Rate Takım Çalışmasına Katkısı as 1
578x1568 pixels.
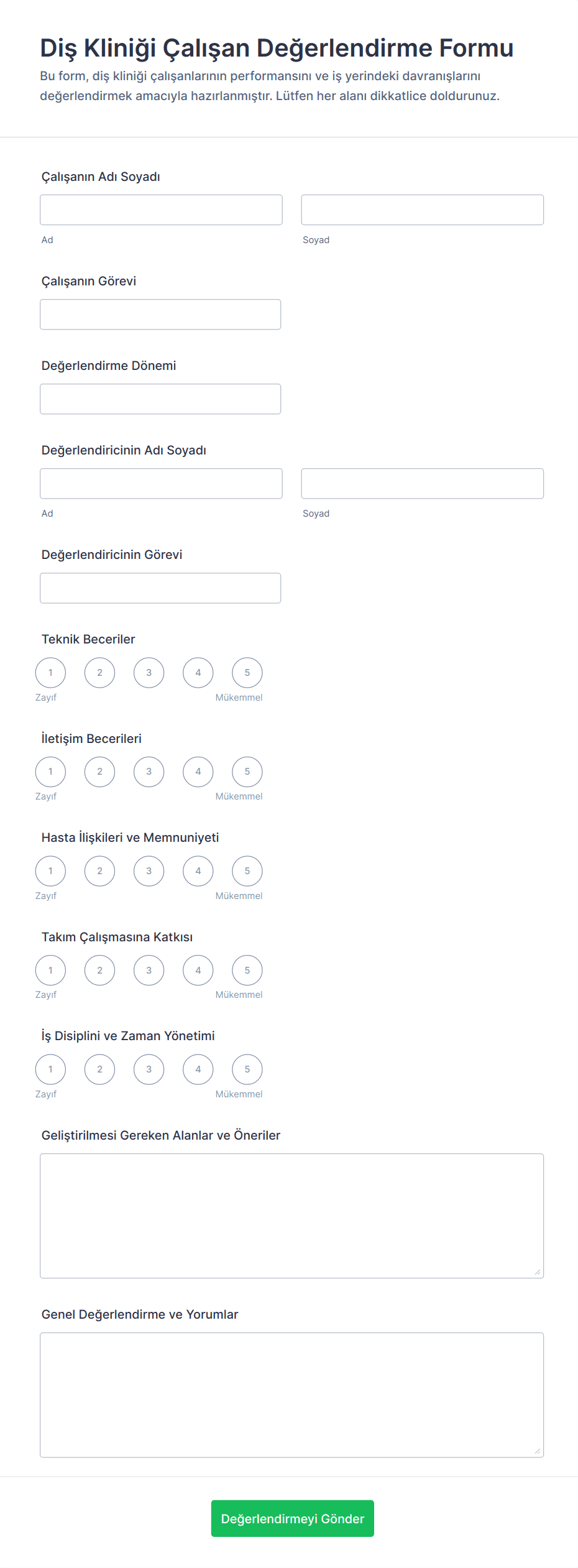click(x=50, y=970)
